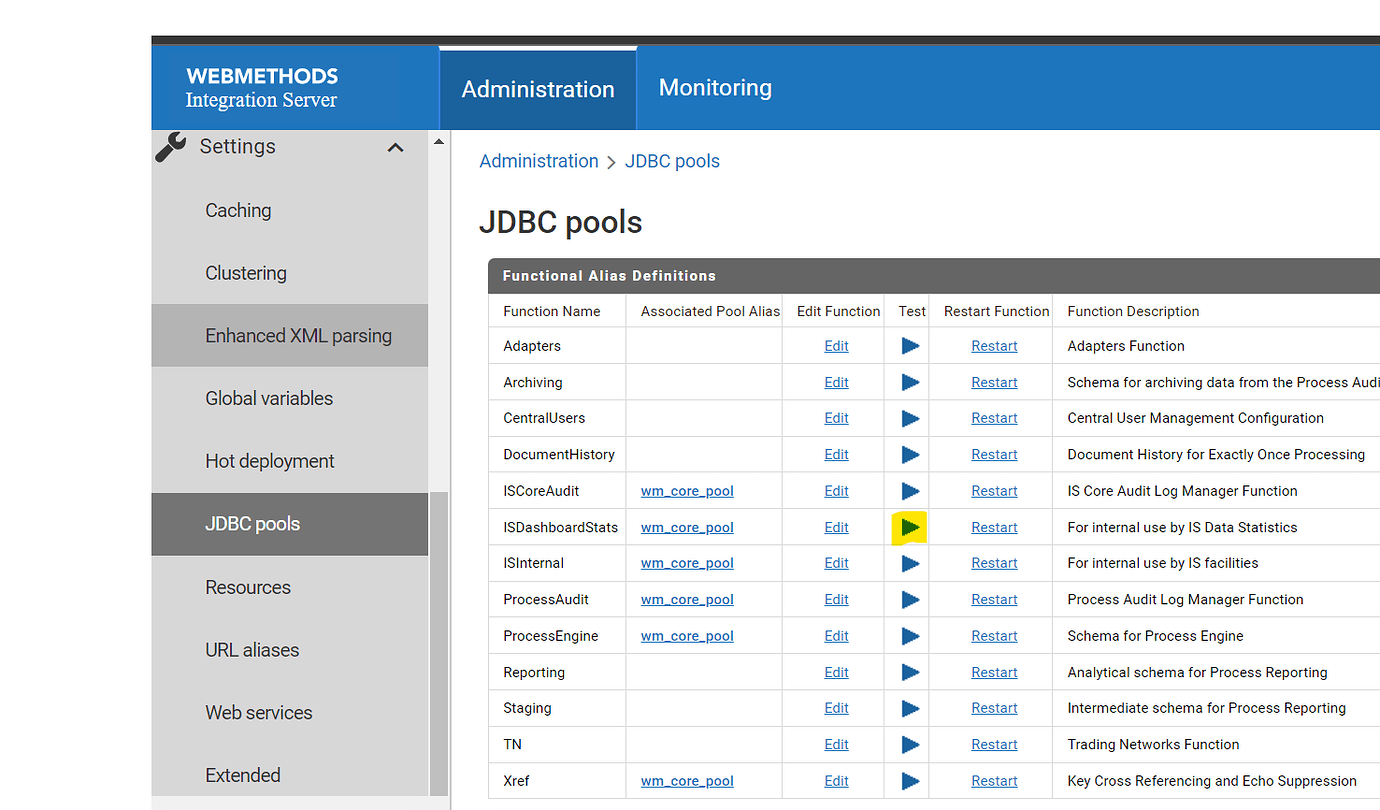Click the TN row test play icon
The width and height of the screenshot is (1380, 810).
pyautogui.click(x=910, y=744)
